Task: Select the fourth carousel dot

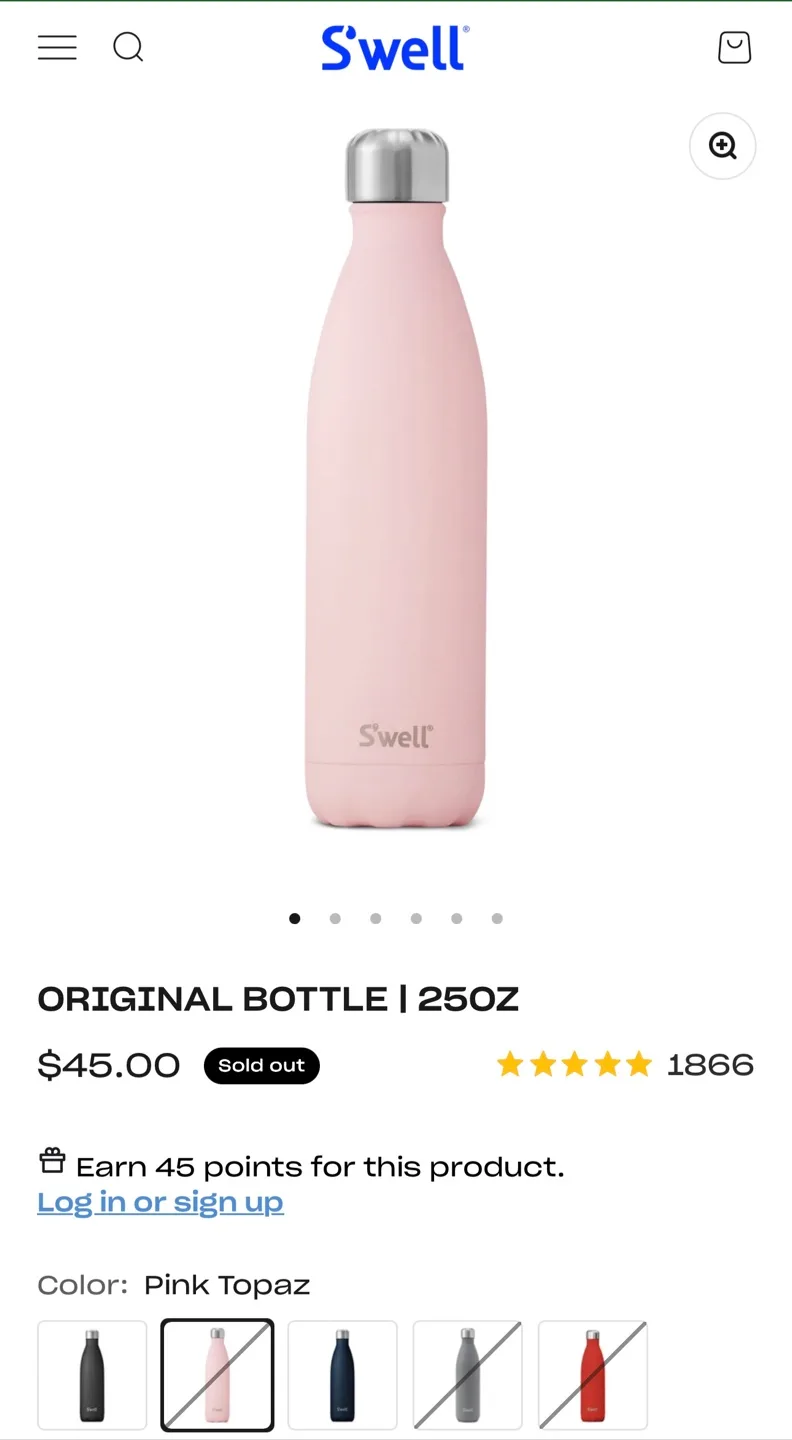Action: [x=416, y=917]
